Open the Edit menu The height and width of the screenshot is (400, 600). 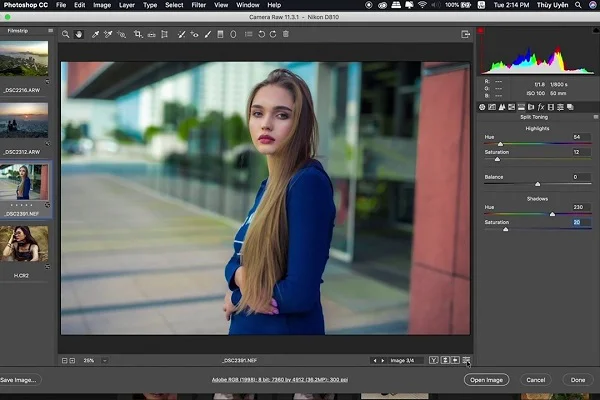tap(80, 5)
